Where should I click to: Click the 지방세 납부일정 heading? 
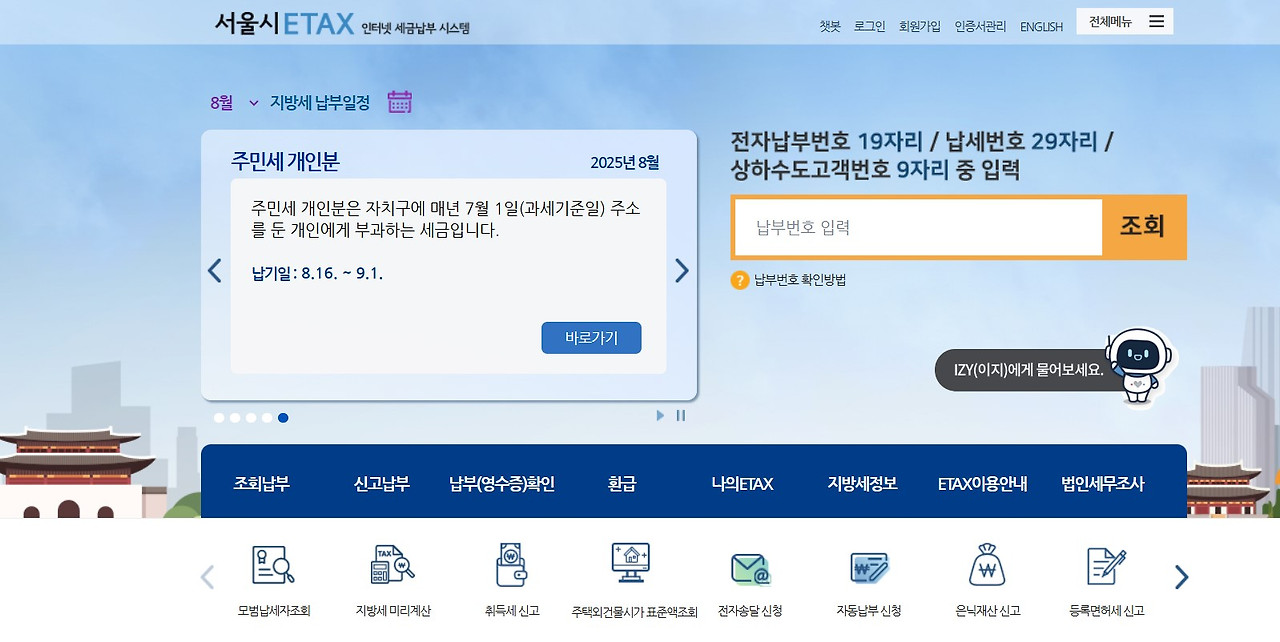coord(320,102)
